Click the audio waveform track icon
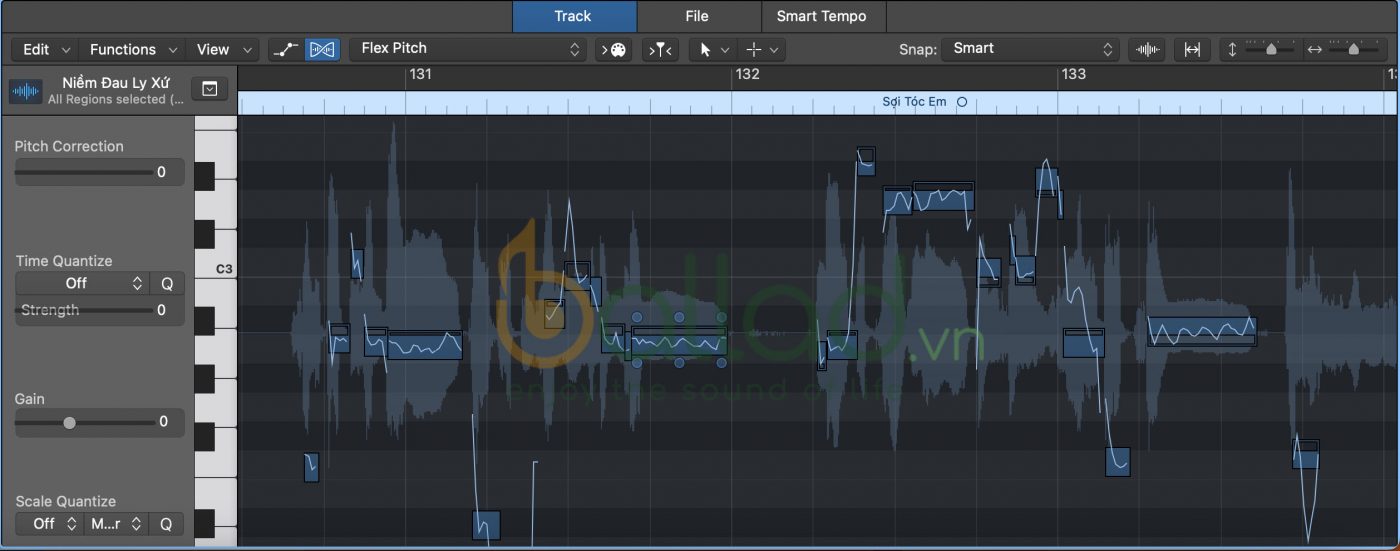This screenshot has height=551, width=1400. [x=25, y=91]
